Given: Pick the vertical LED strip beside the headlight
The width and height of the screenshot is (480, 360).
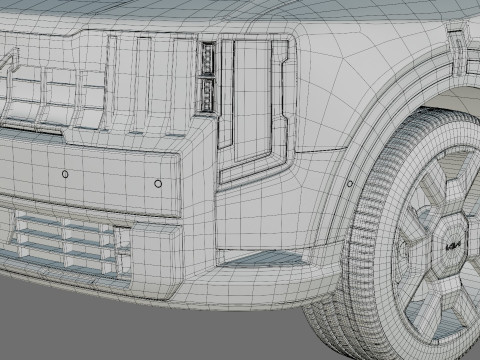Looking at the screenshot, I should 208,77.
